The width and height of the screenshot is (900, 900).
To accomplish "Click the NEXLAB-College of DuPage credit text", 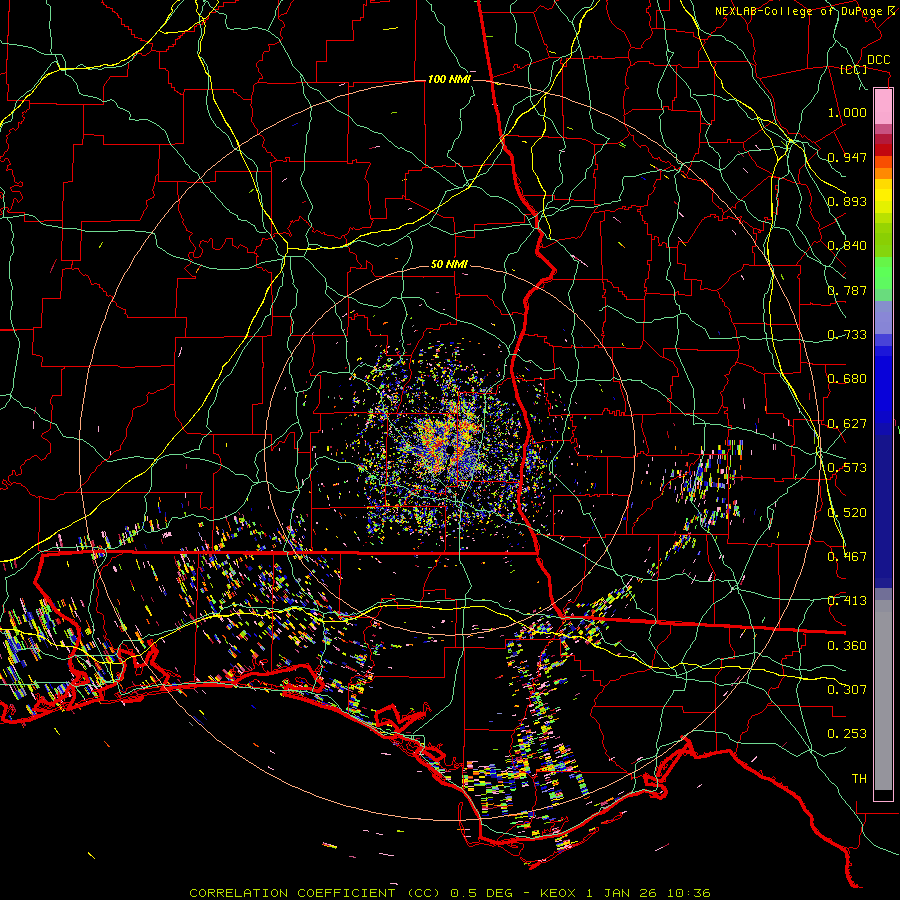I will click(801, 11).
